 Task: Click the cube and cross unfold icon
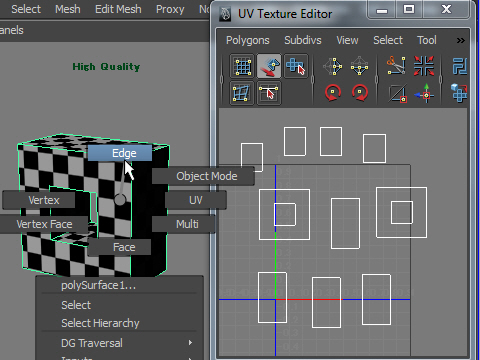pos(459,93)
